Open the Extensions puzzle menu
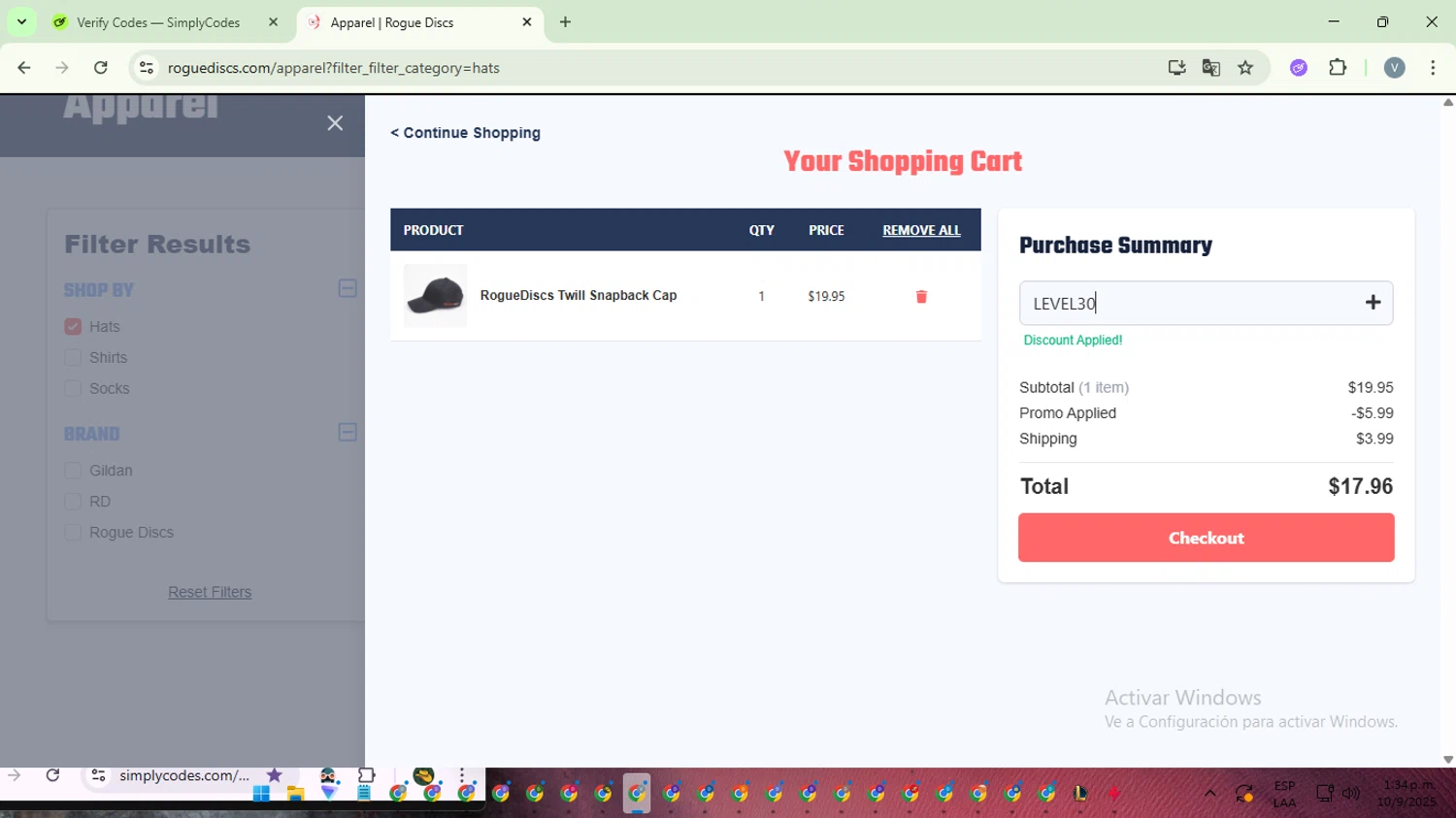The height and width of the screenshot is (818, 1456). point(1338,68)
